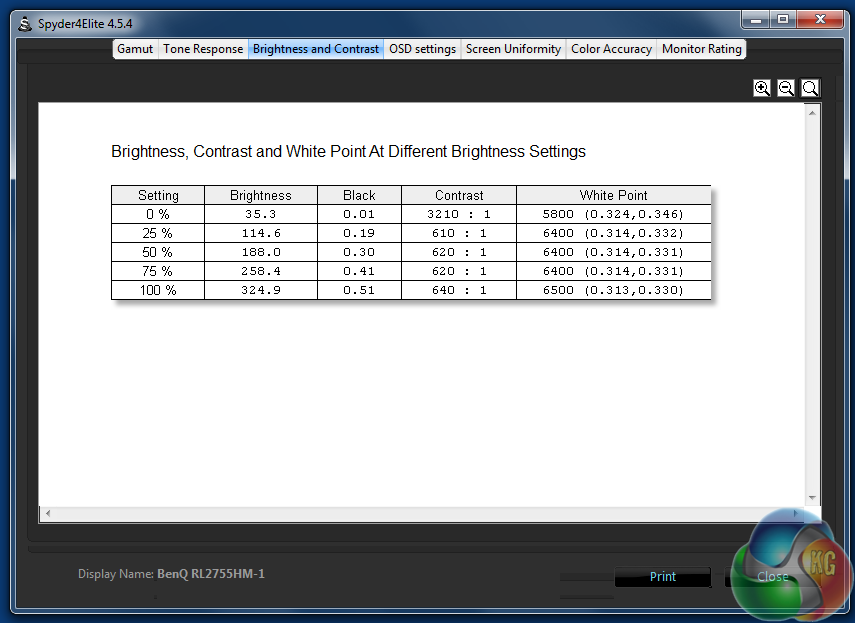Open the Color Accuracy tab
Viewport: 855px width, 623px height.
(611, 49)
